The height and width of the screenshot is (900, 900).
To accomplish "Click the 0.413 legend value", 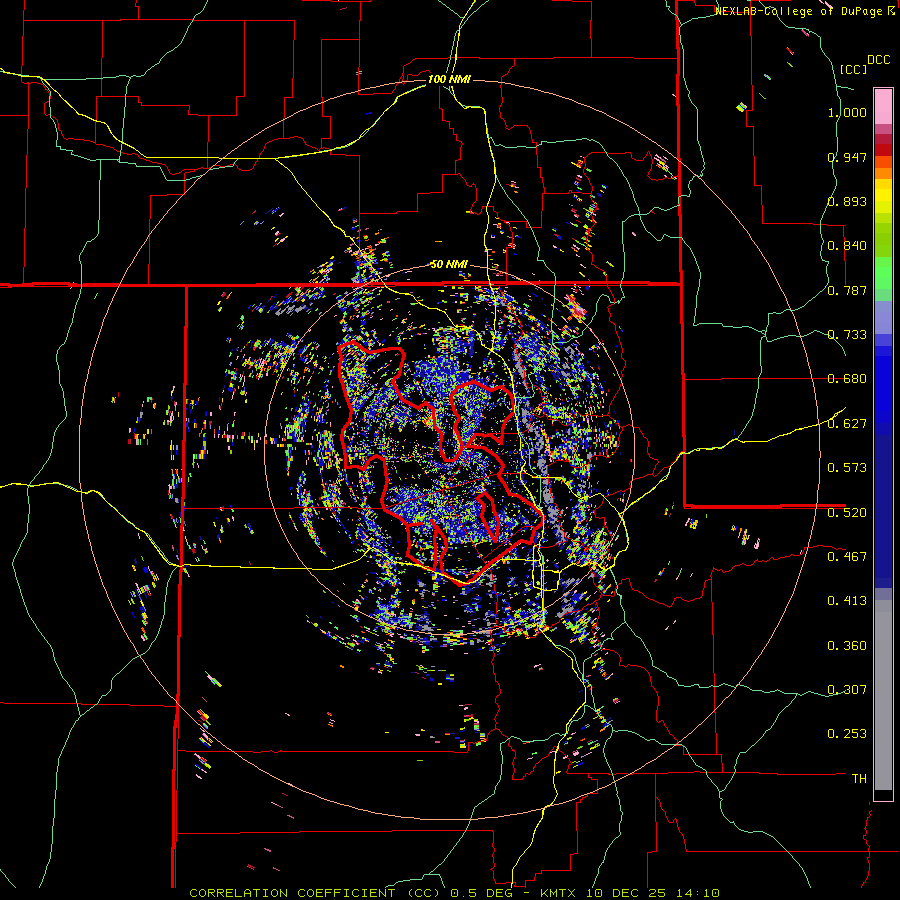I will (x=847, y=601).
